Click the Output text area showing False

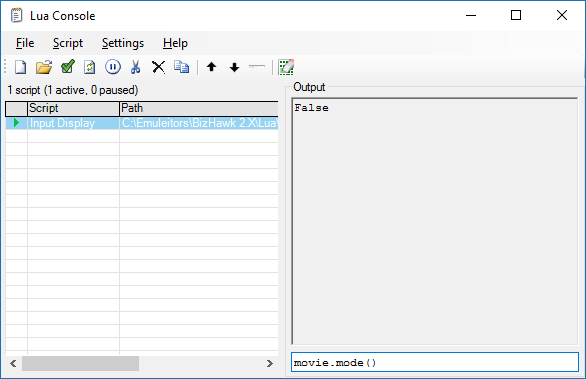[435, 221]
